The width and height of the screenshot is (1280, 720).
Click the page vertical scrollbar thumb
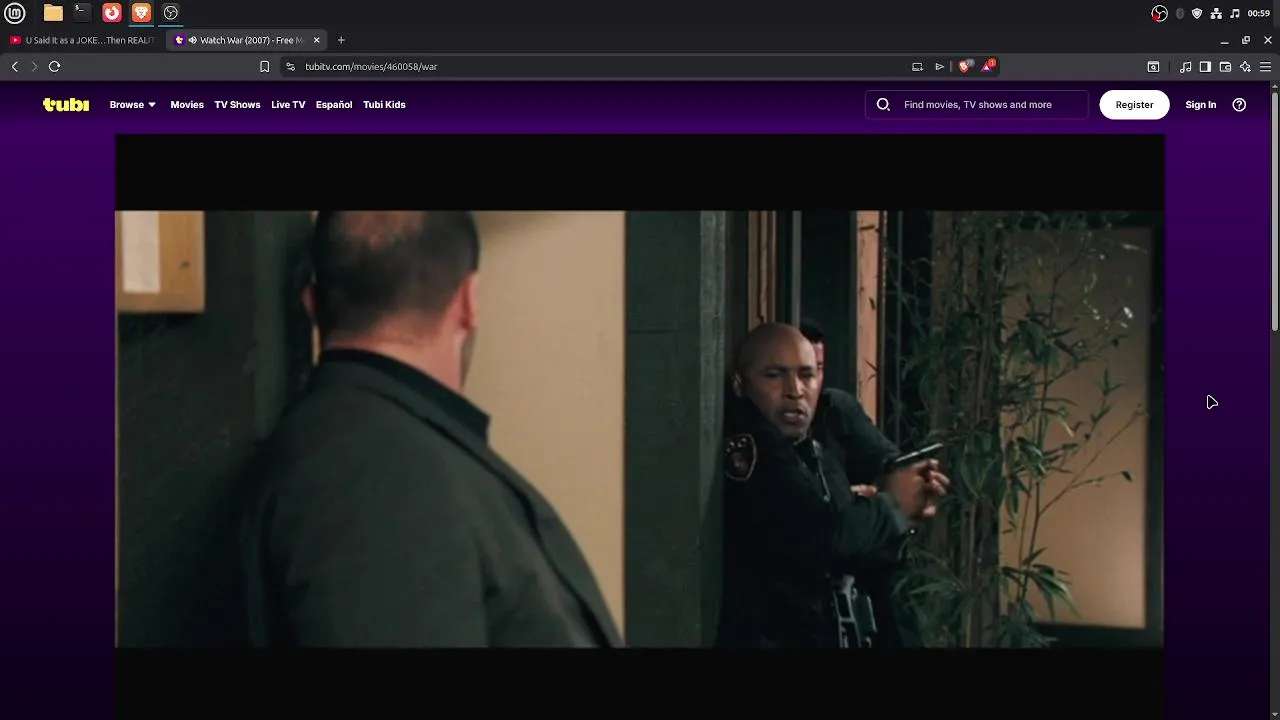coord(1275,211)
